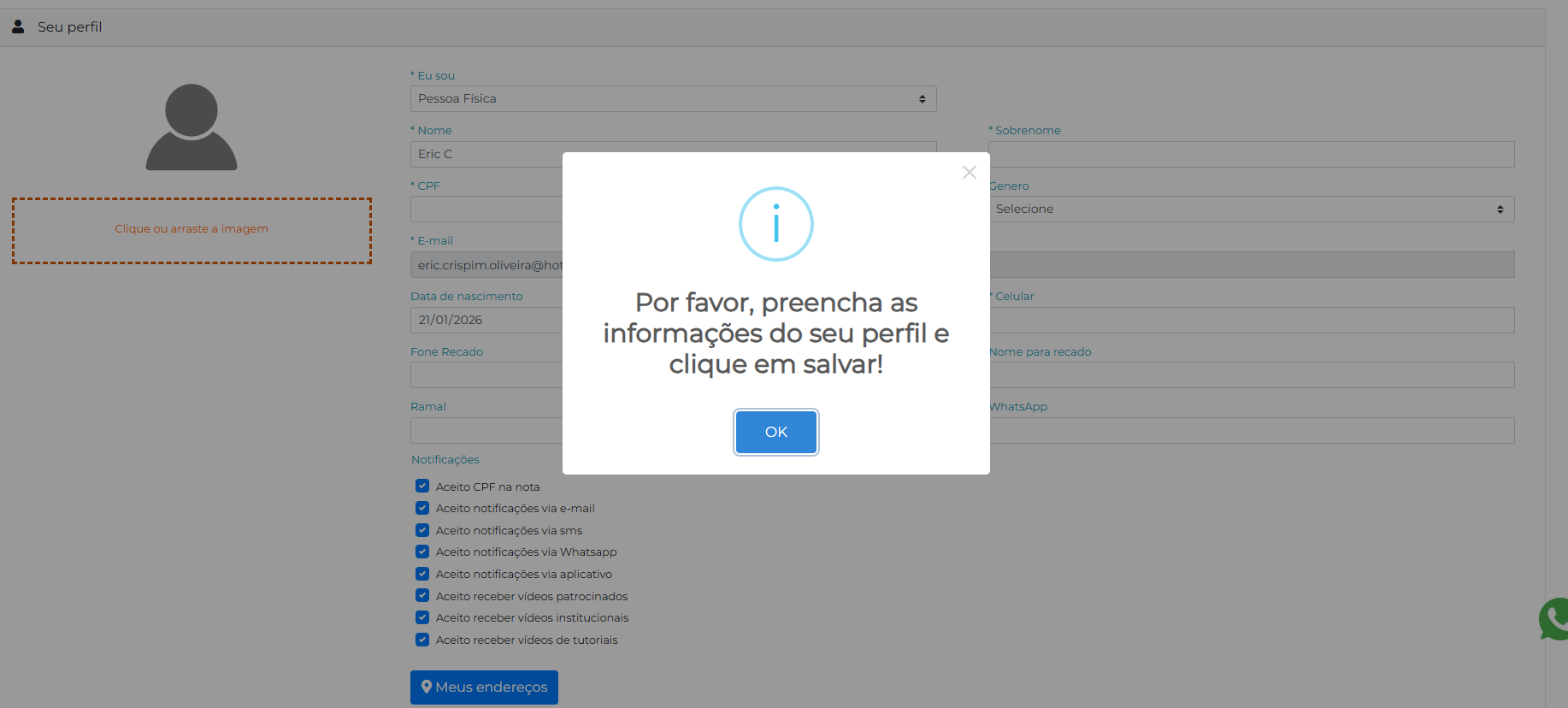Toggle Aceito receber vídeos patrocinados
Viewport: 1568px width, 708px height.
tap(422, 596)
